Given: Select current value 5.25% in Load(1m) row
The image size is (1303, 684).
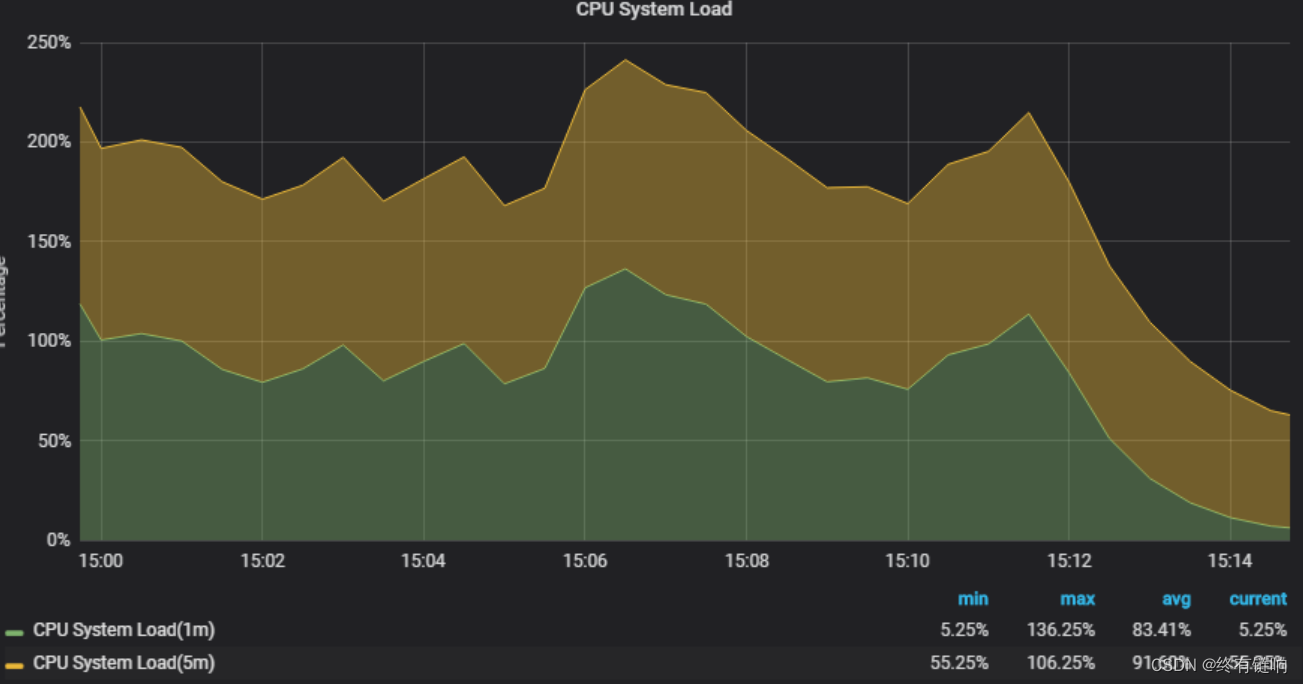Looking at the screenshot, I should click(1263, 630).
